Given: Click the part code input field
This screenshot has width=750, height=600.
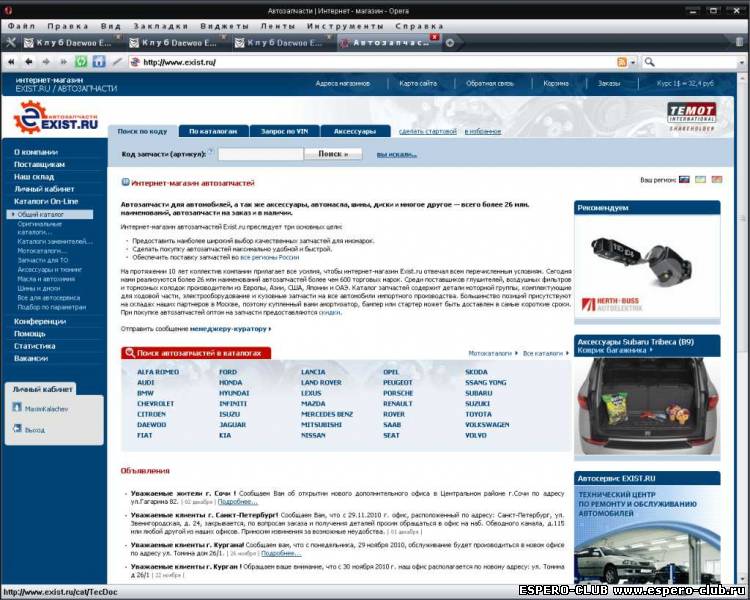Looking at the screenshot, I should [261, 154].
